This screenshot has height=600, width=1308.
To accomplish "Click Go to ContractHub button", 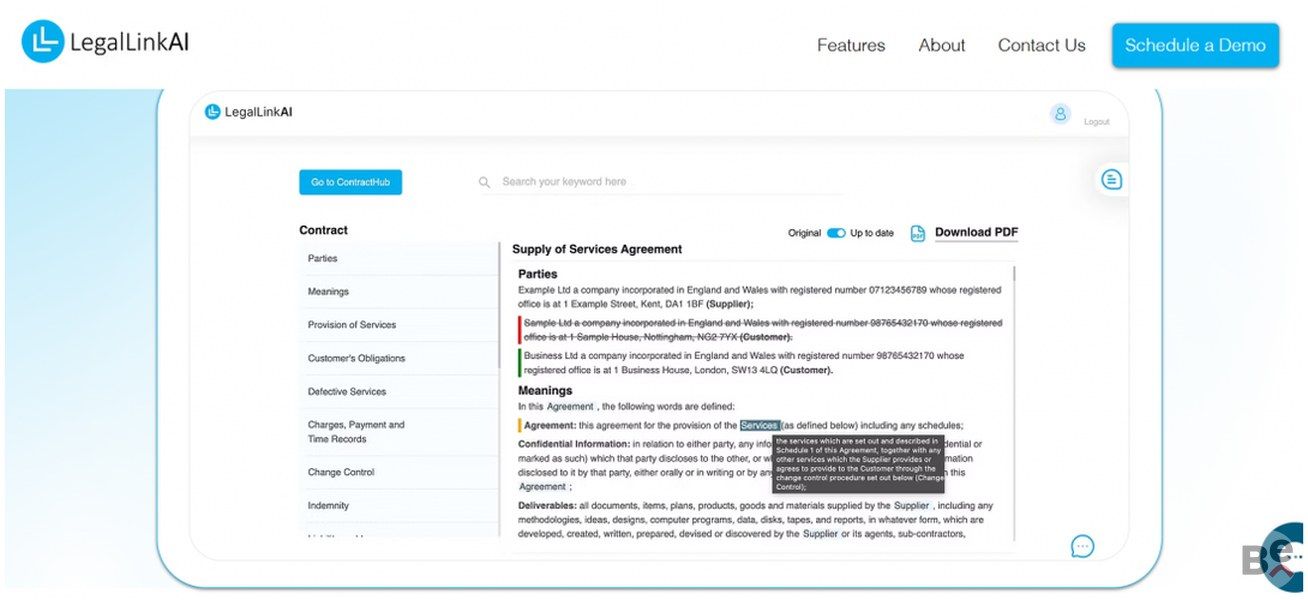I will click(x=350, y=182).
